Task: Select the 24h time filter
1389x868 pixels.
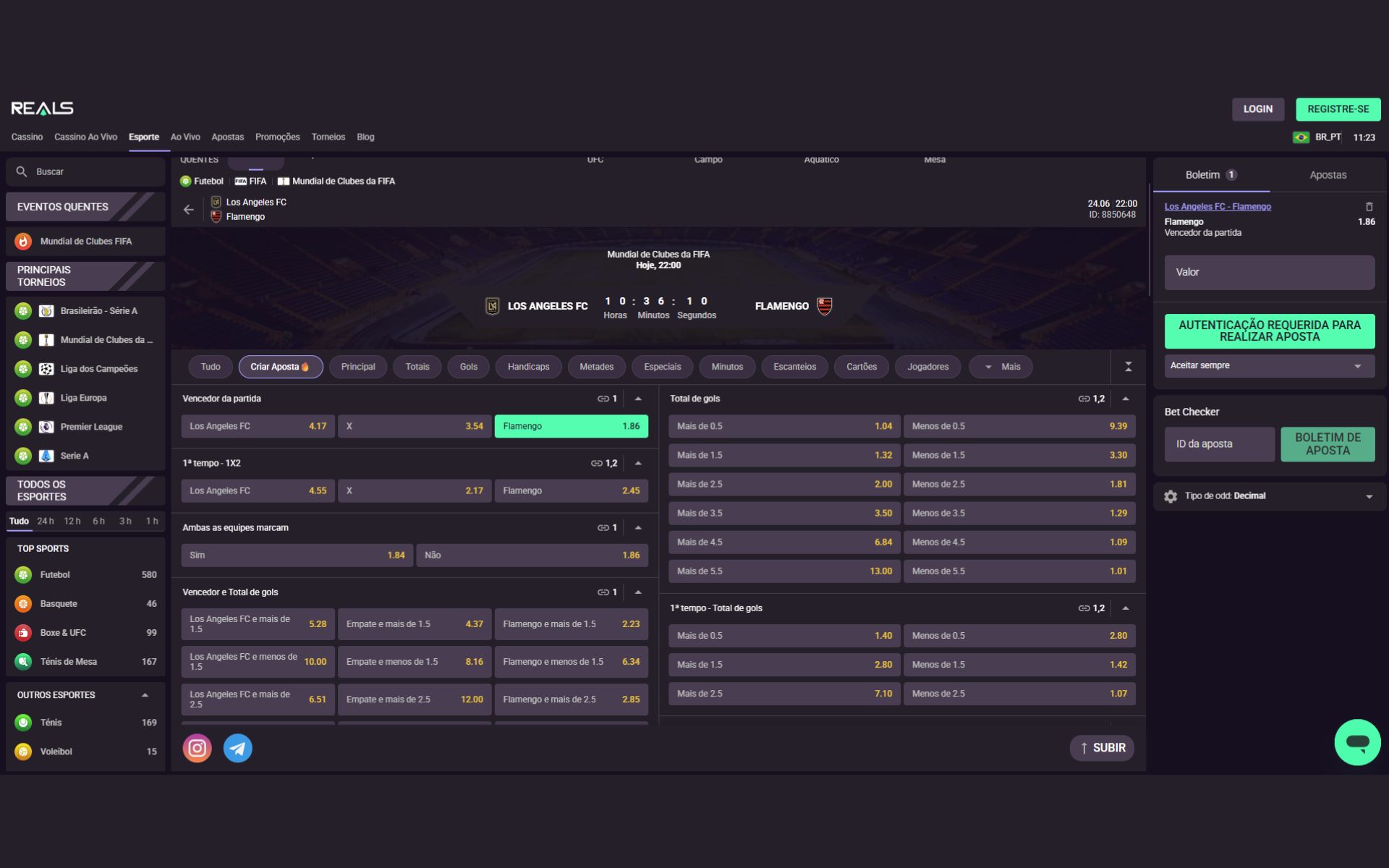Action: point(46,521)
